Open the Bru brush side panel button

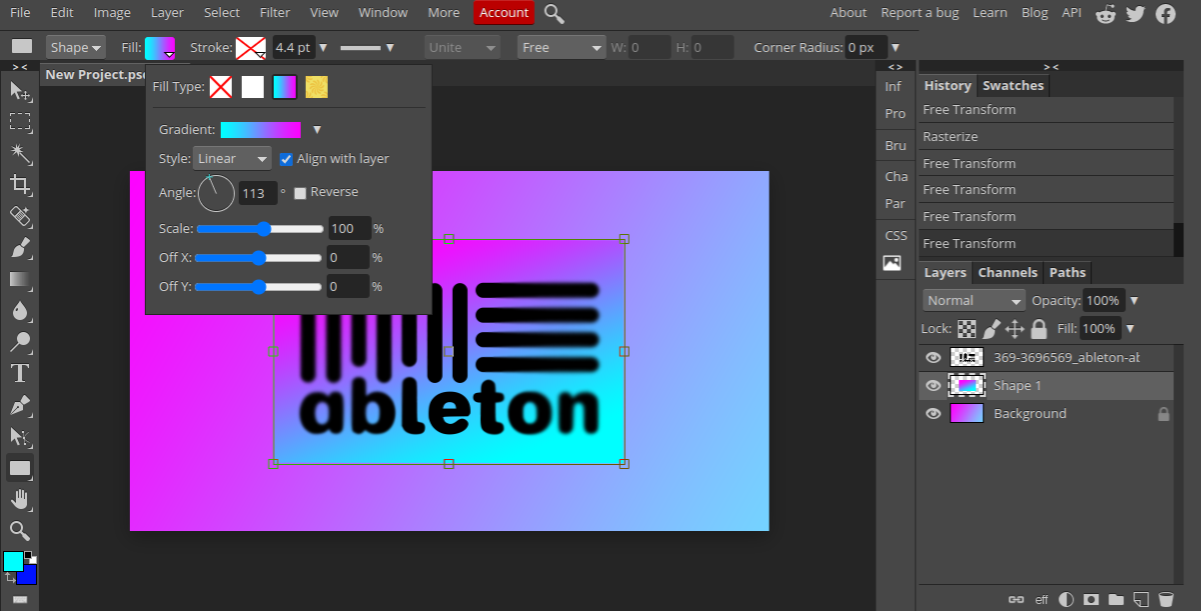click(x=896, y=145)
